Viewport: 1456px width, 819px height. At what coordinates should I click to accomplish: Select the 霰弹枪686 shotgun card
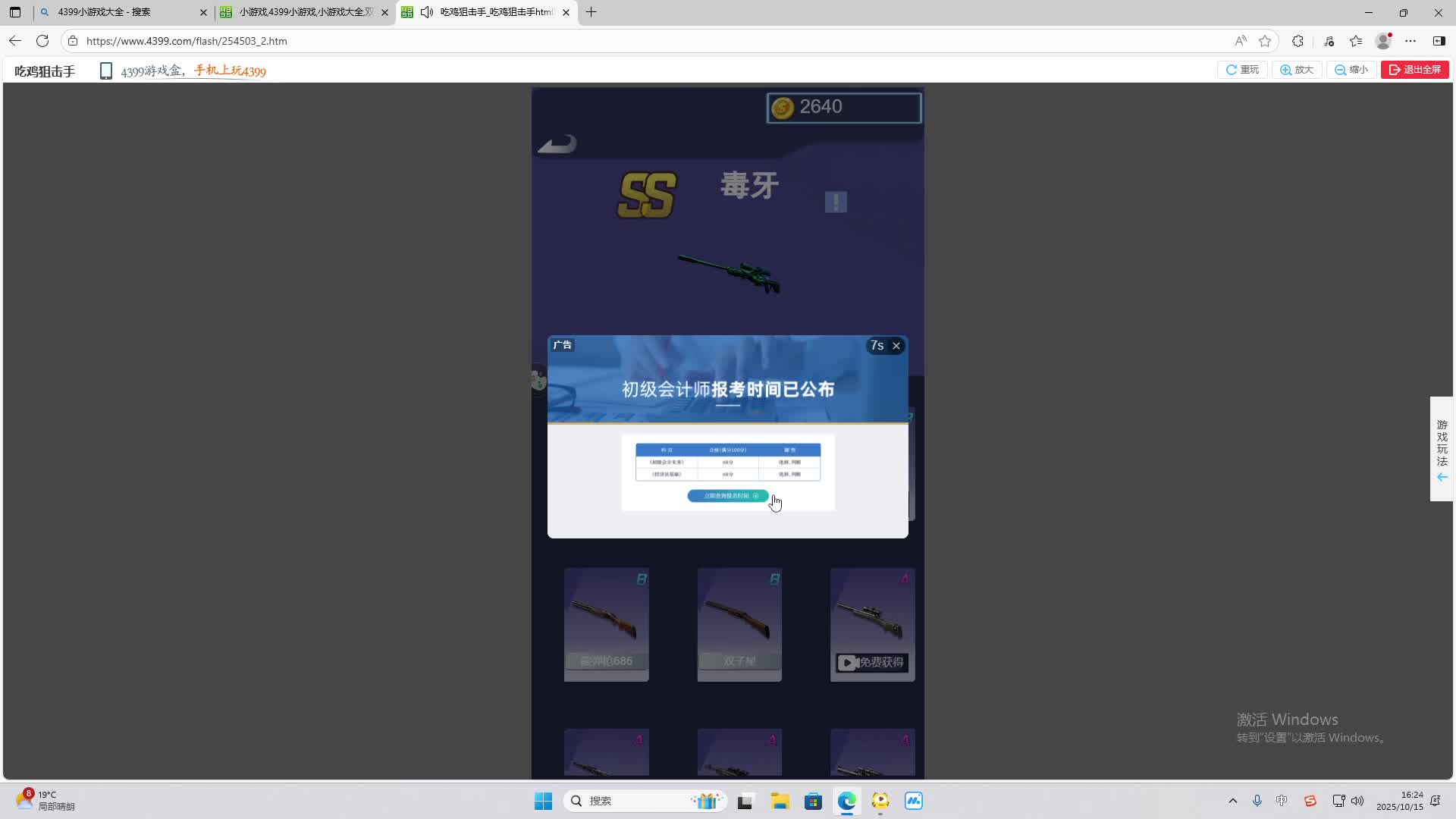pos(606,624)
